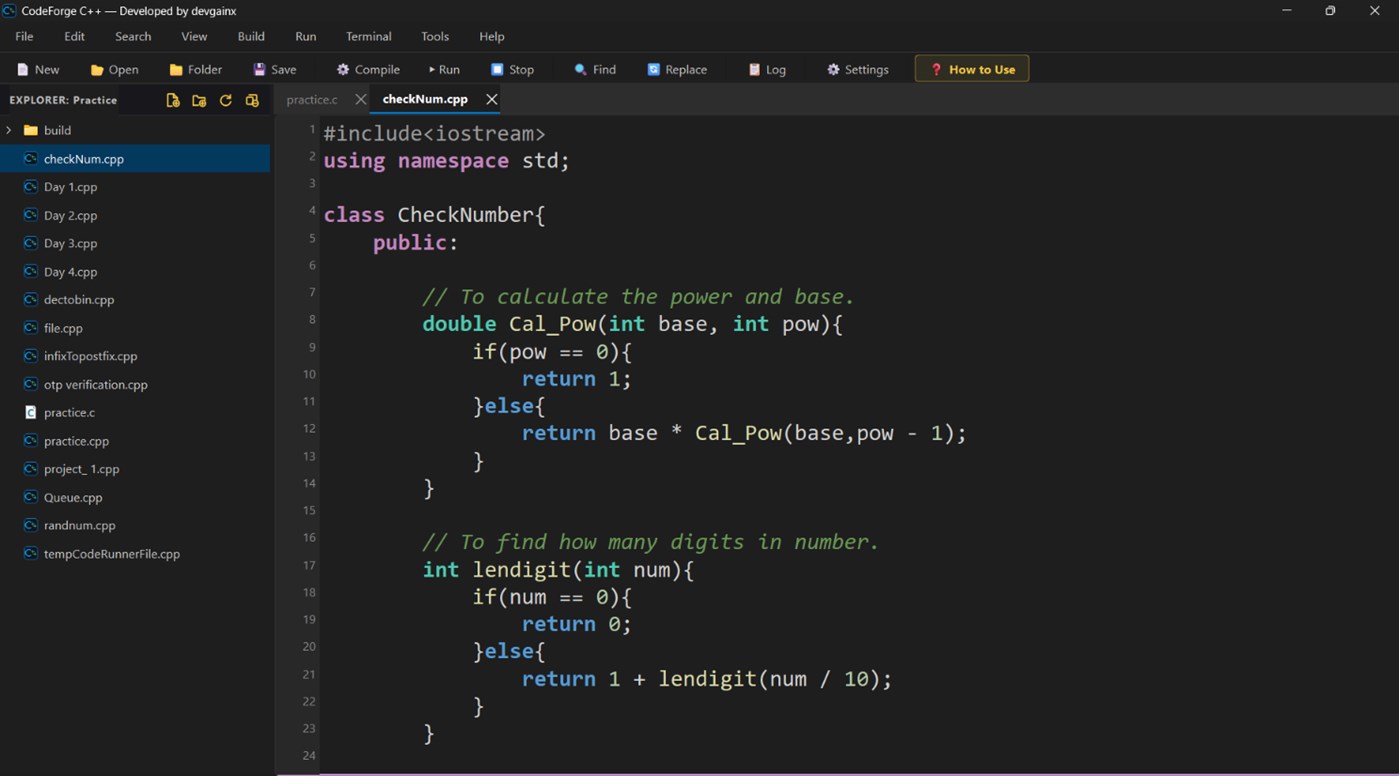Viewport: 1399px width, 776px height.
Task: Stop the running program
Action: click(512, 69)
